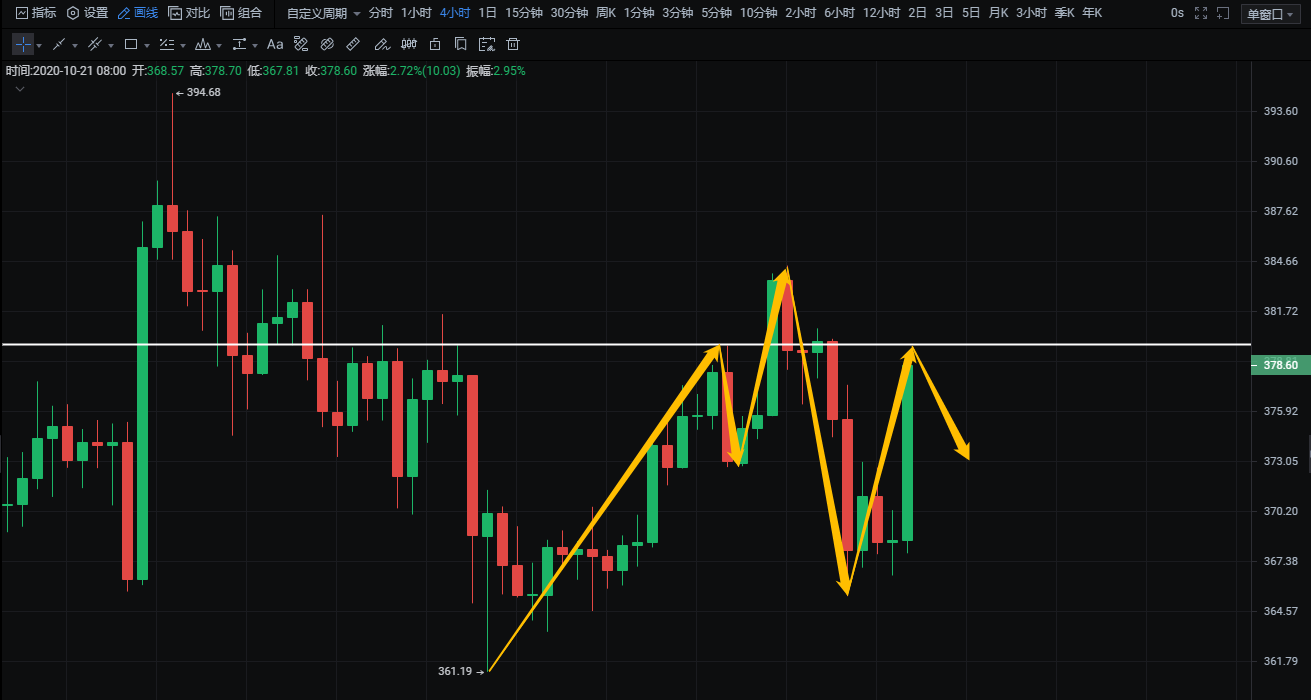Pick the ruler measurement tool

coord(352,45)
